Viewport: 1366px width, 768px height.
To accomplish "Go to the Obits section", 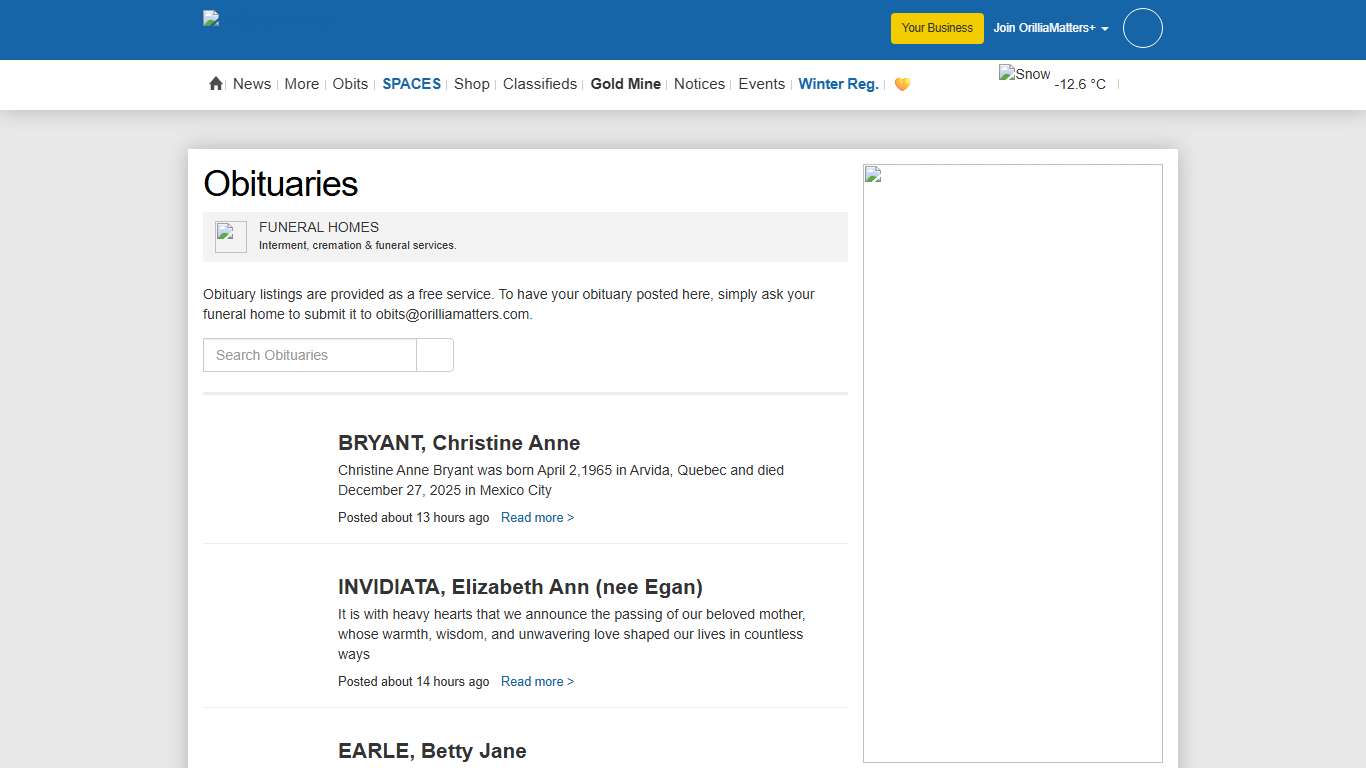I will tap(350, 84).
